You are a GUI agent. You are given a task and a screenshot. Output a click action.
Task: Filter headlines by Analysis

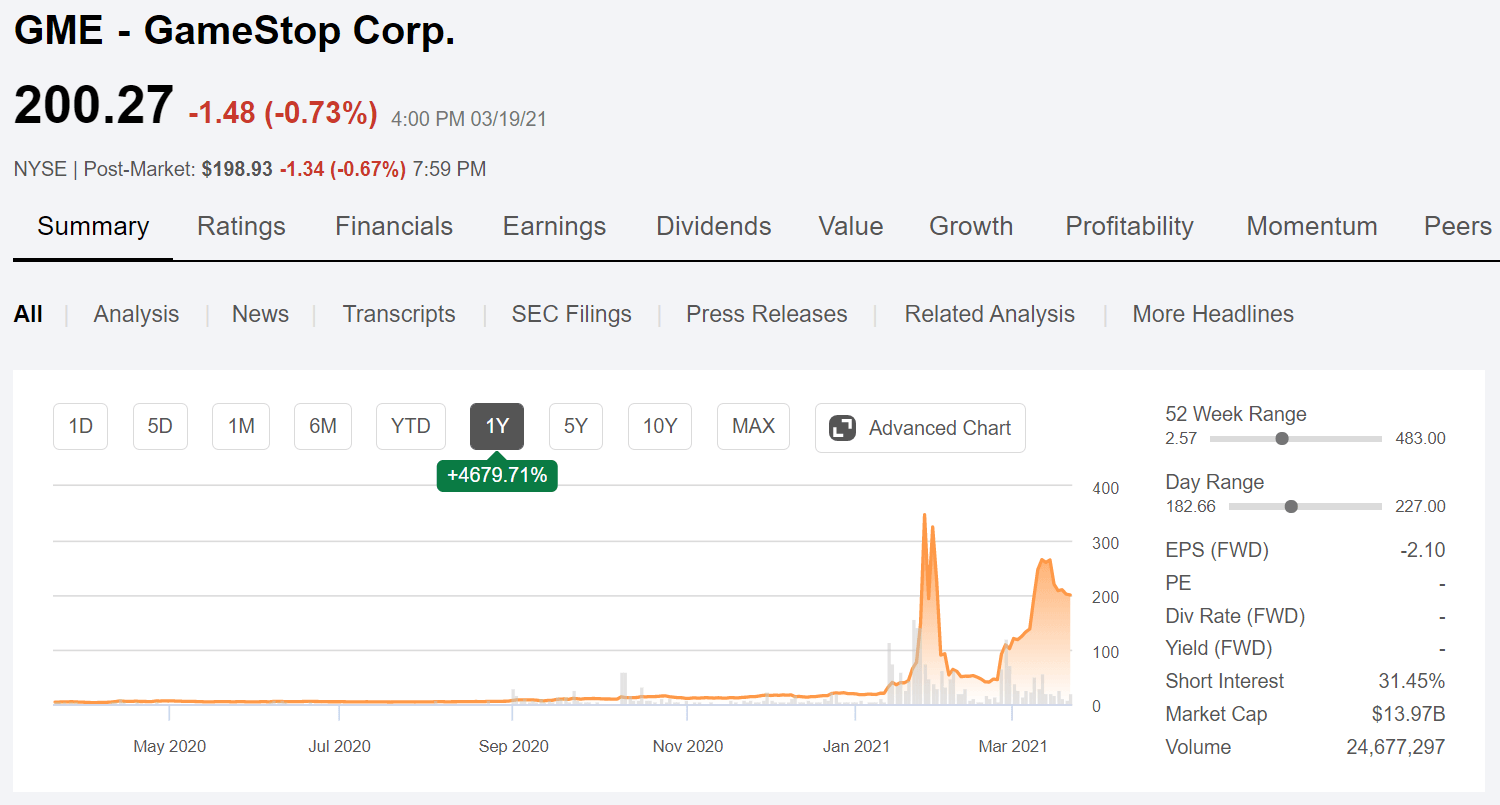point(136,314)
